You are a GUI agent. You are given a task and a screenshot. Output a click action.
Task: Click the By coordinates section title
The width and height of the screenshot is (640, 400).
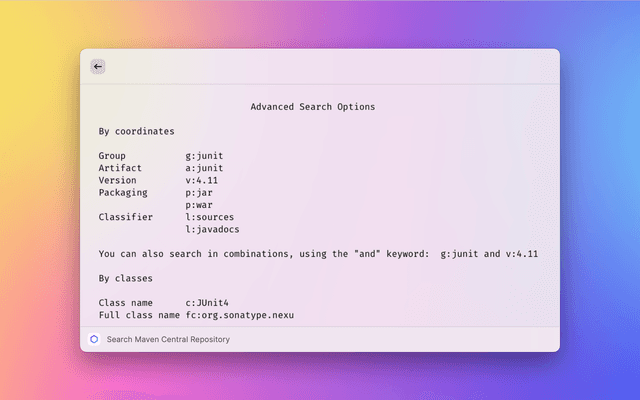[136, 131]
